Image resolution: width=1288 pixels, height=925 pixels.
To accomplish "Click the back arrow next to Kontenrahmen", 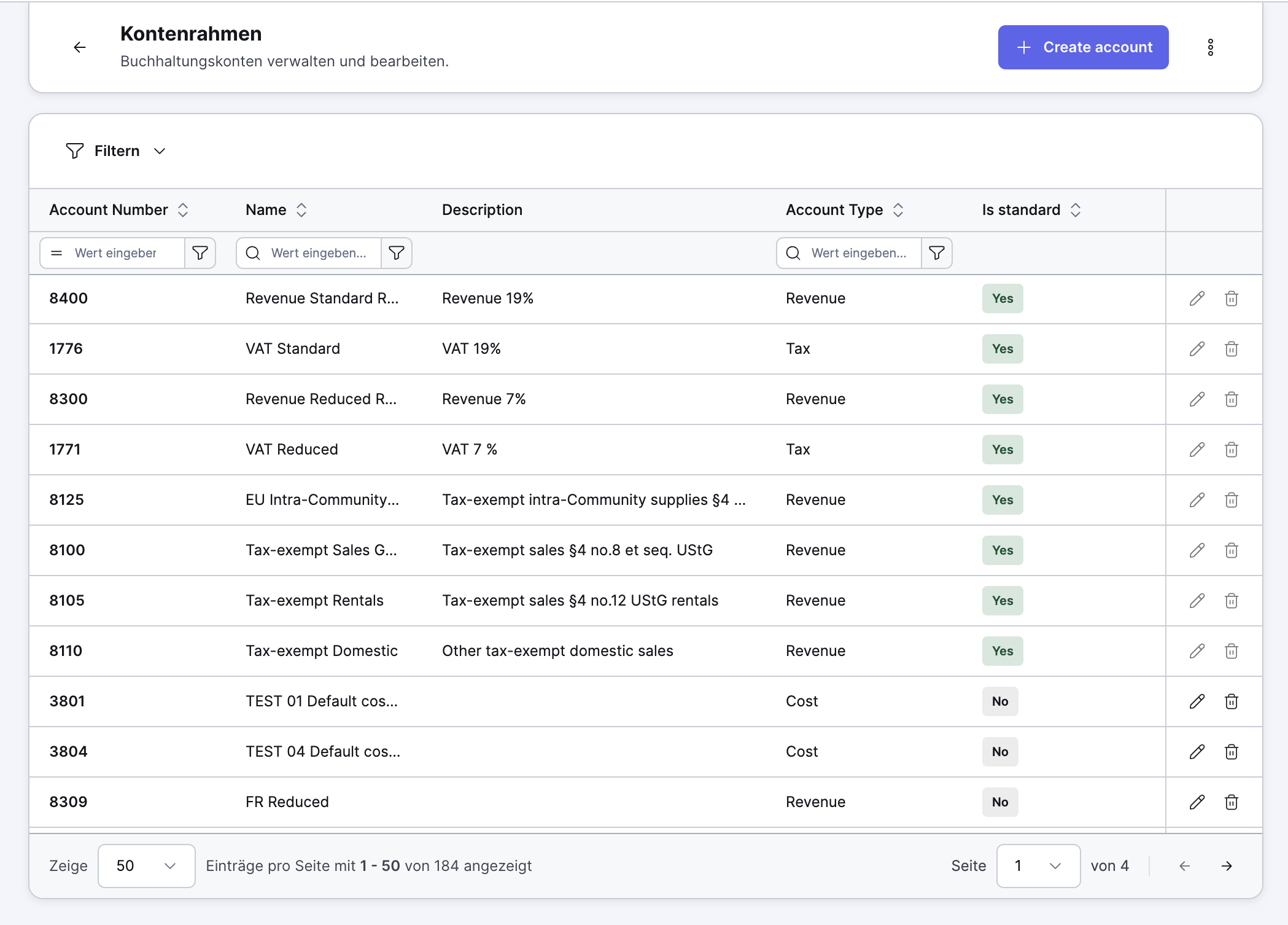I will 80,47.
